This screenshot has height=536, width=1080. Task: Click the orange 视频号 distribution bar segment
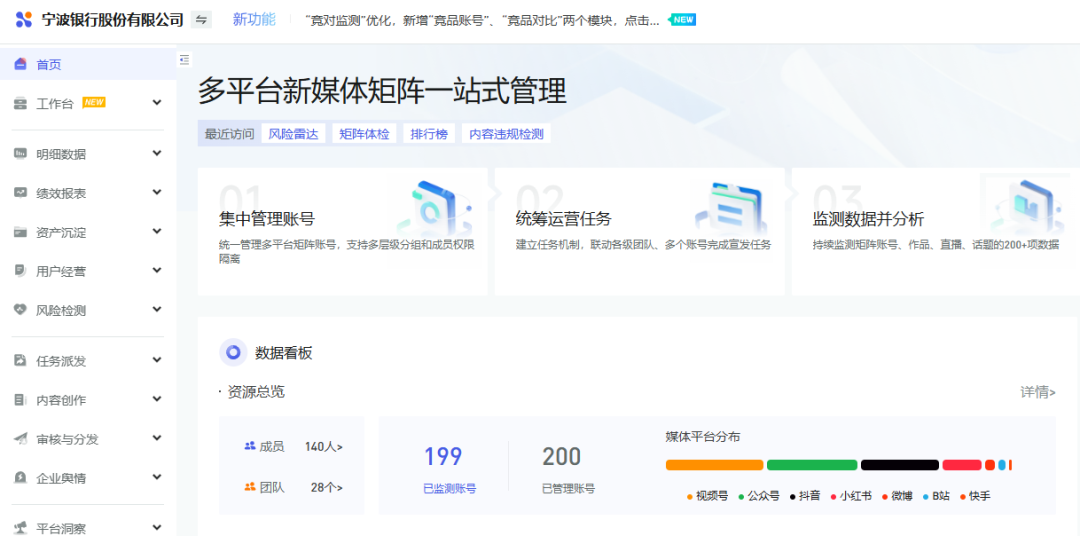coord(714,465)
